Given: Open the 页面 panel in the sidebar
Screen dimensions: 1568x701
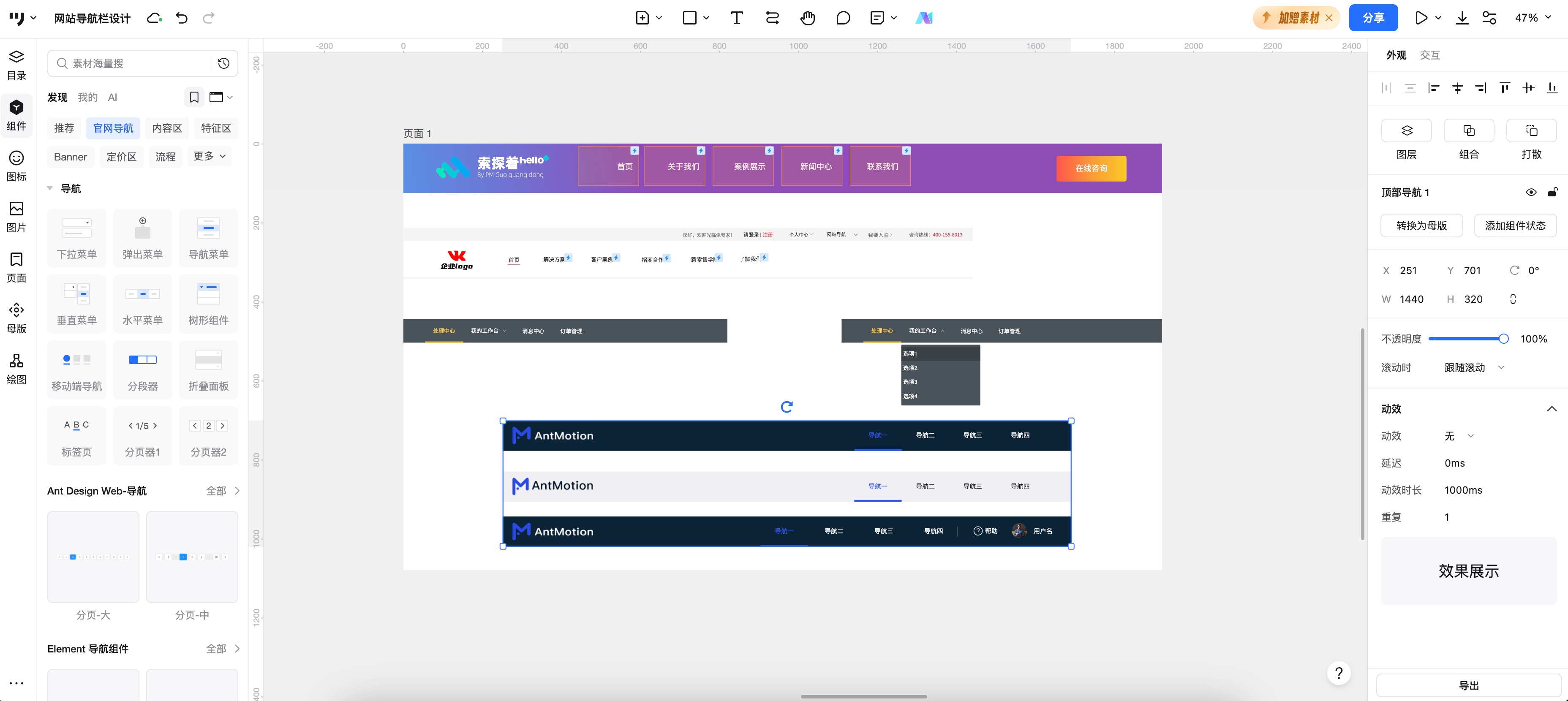Looking at the screenshot, I should (x=16, y=268).
